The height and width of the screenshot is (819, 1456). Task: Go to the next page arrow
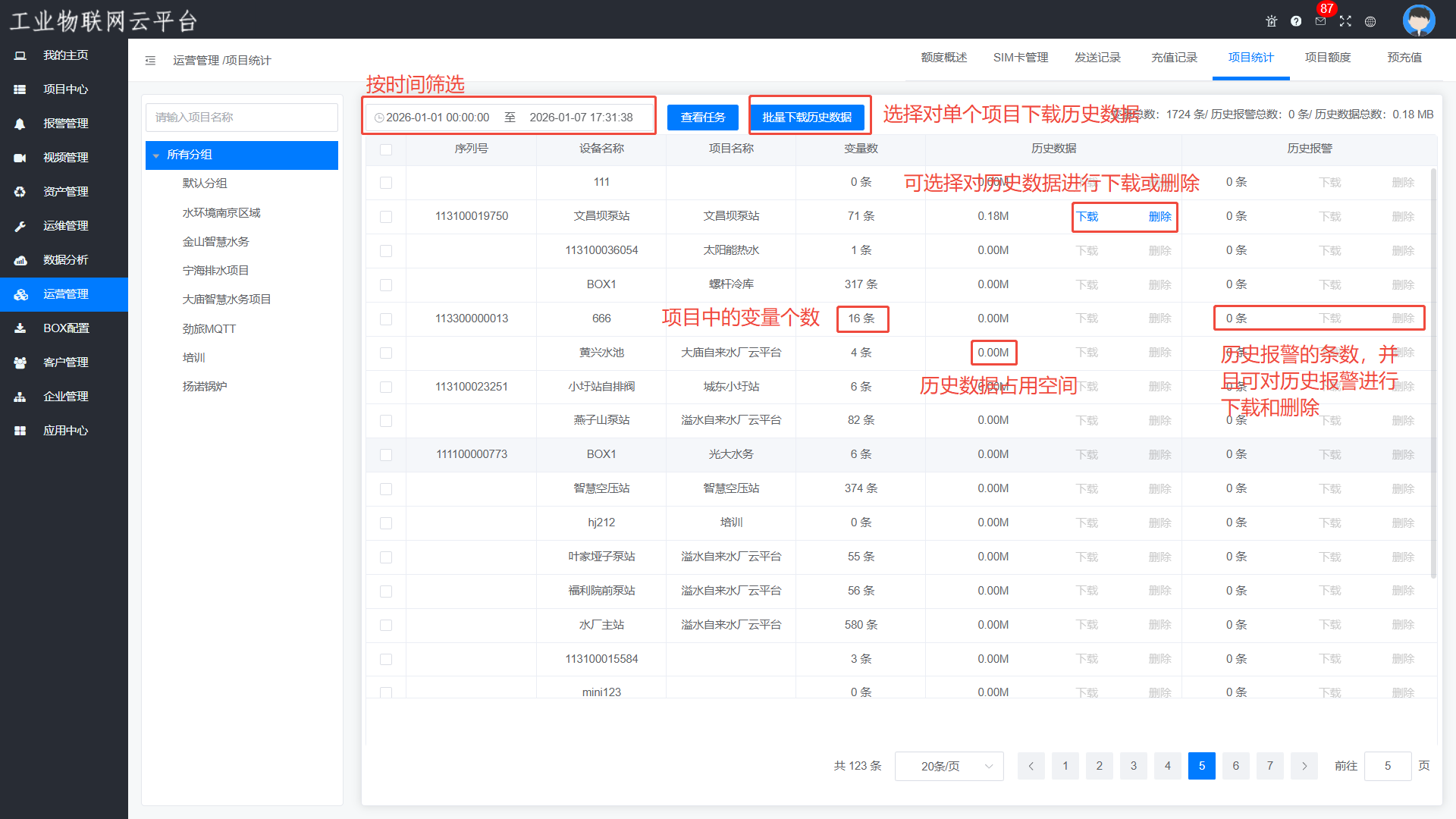click(x=1304, y=766)
